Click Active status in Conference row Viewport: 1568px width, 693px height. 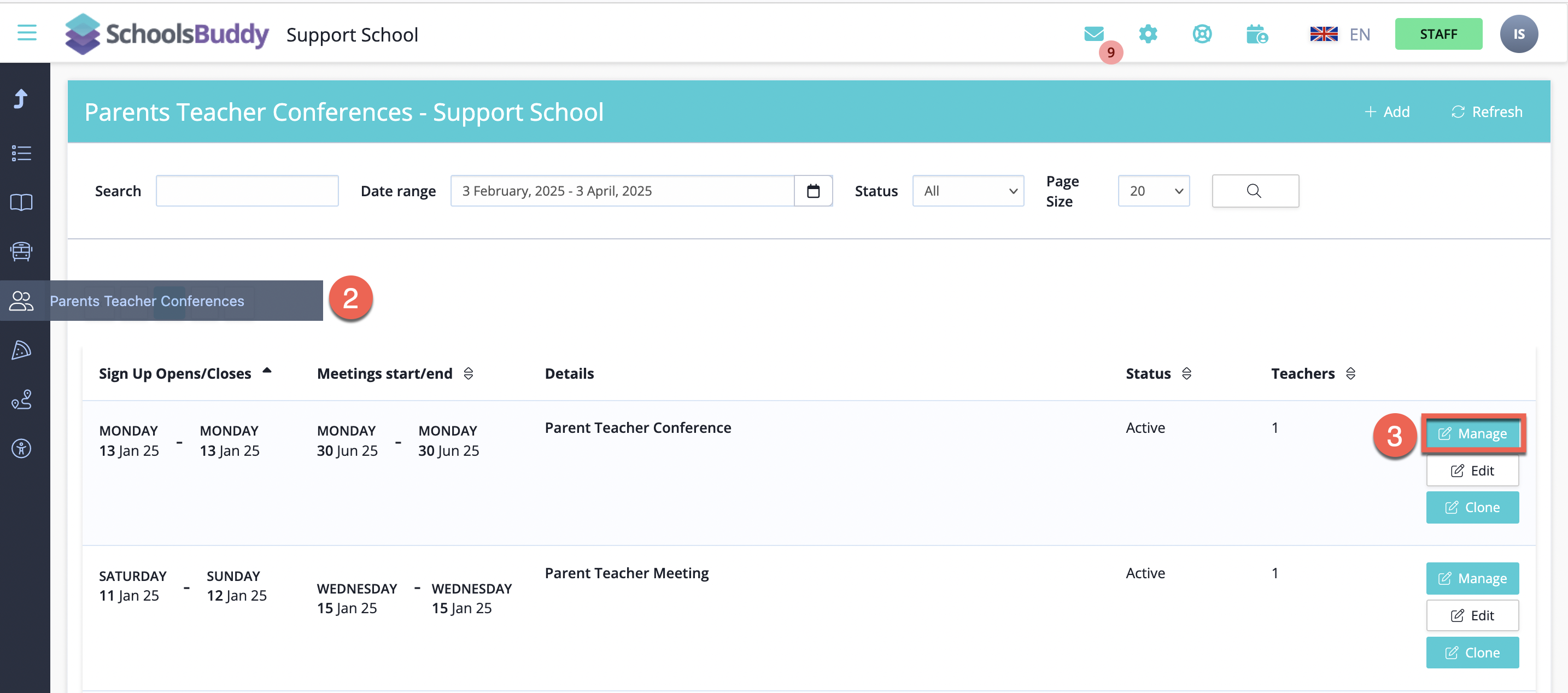pos(1145,428)
